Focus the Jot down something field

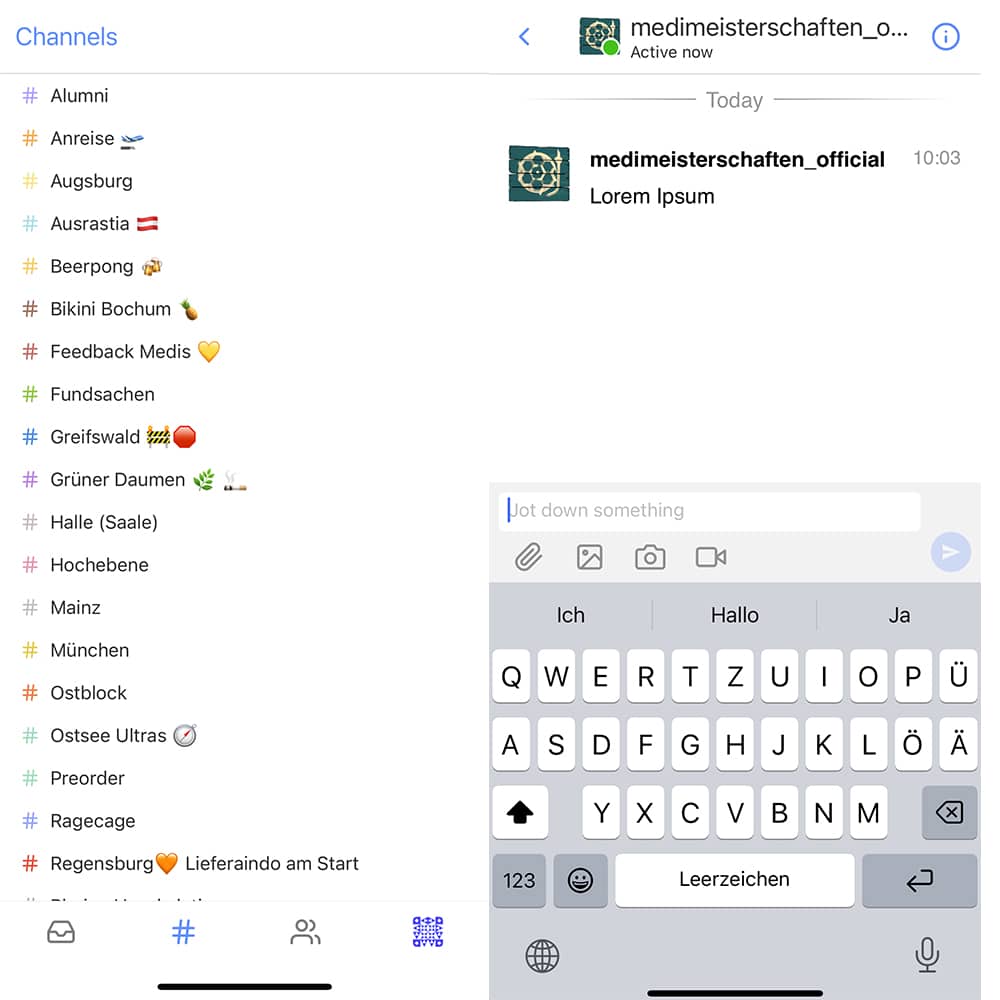click(x=709, y=511)
